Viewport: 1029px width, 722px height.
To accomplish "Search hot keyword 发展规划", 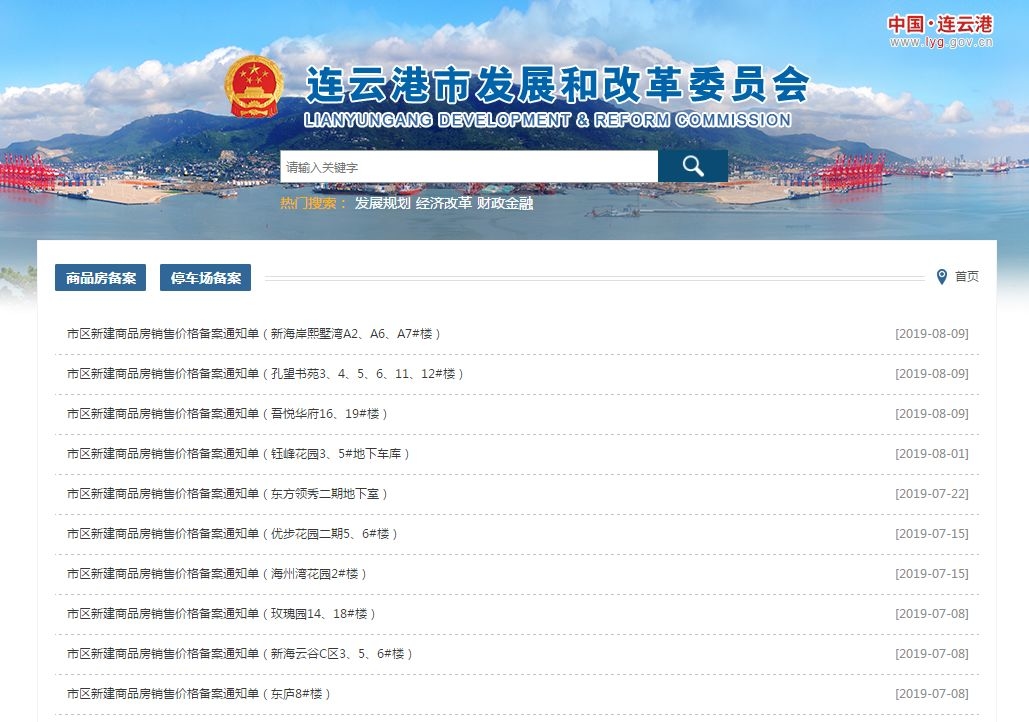I will pyautogui.click(x=383, y=203).
